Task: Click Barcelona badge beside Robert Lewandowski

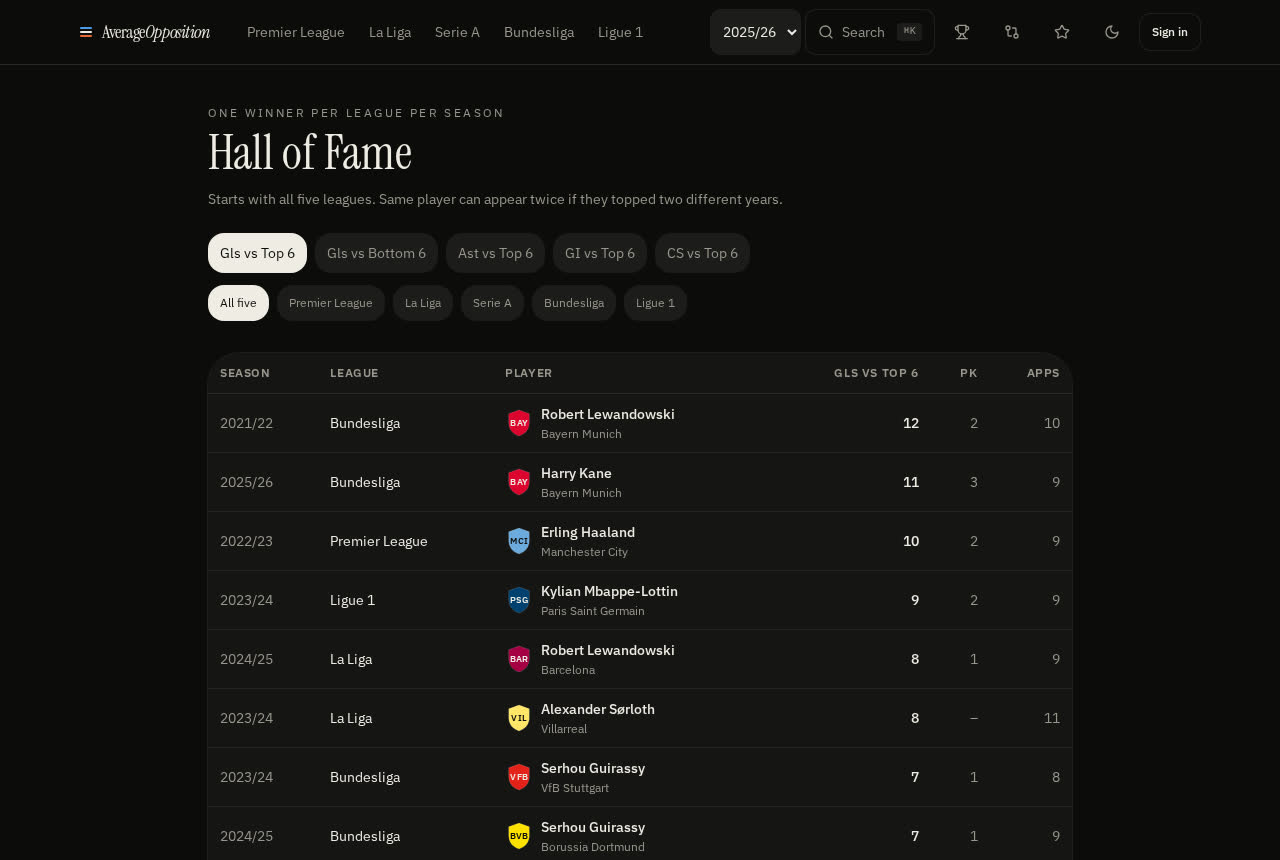Action: click(519, 659)
